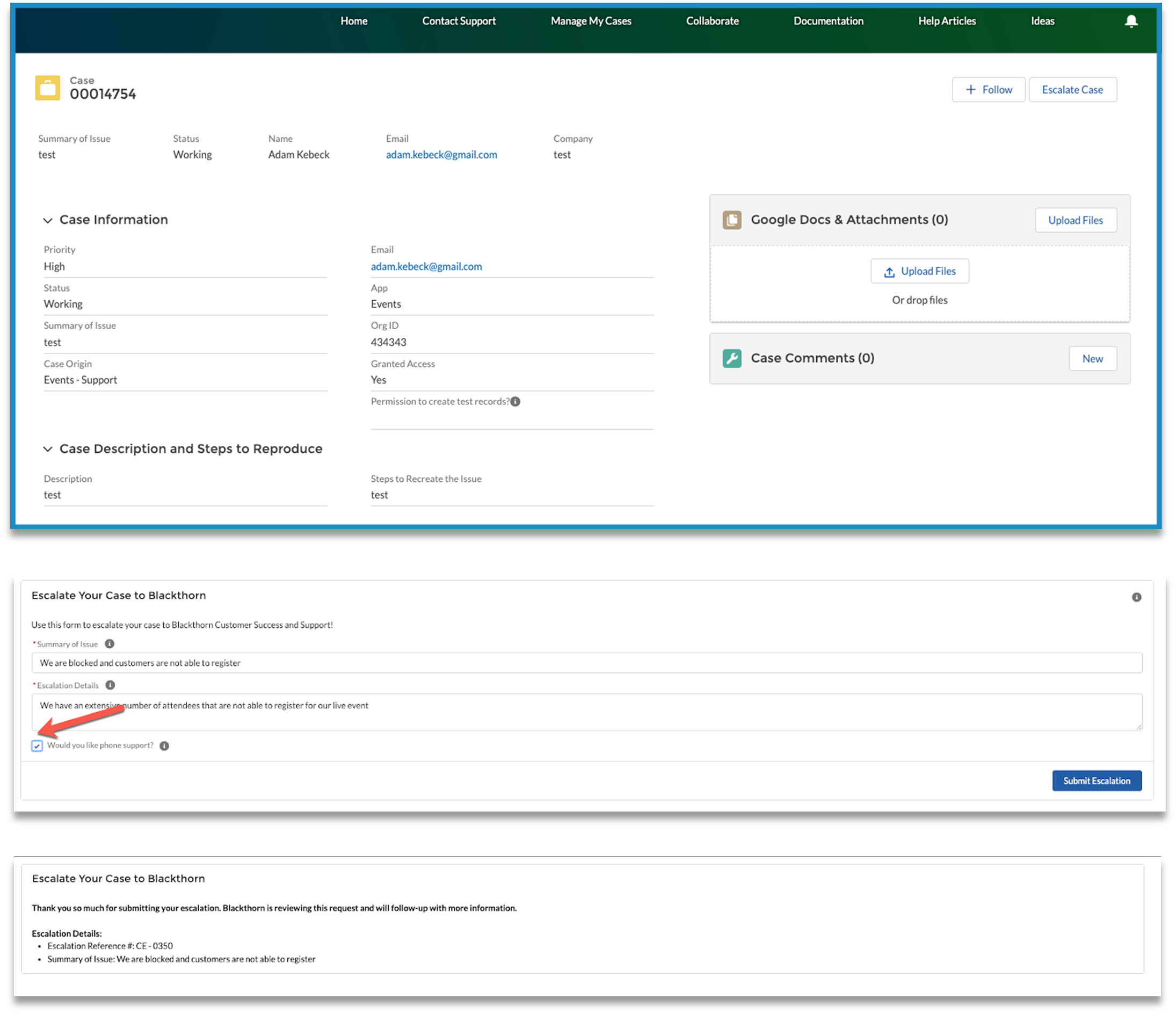Click the Granted Access value Yes

[x=378, y=380]
